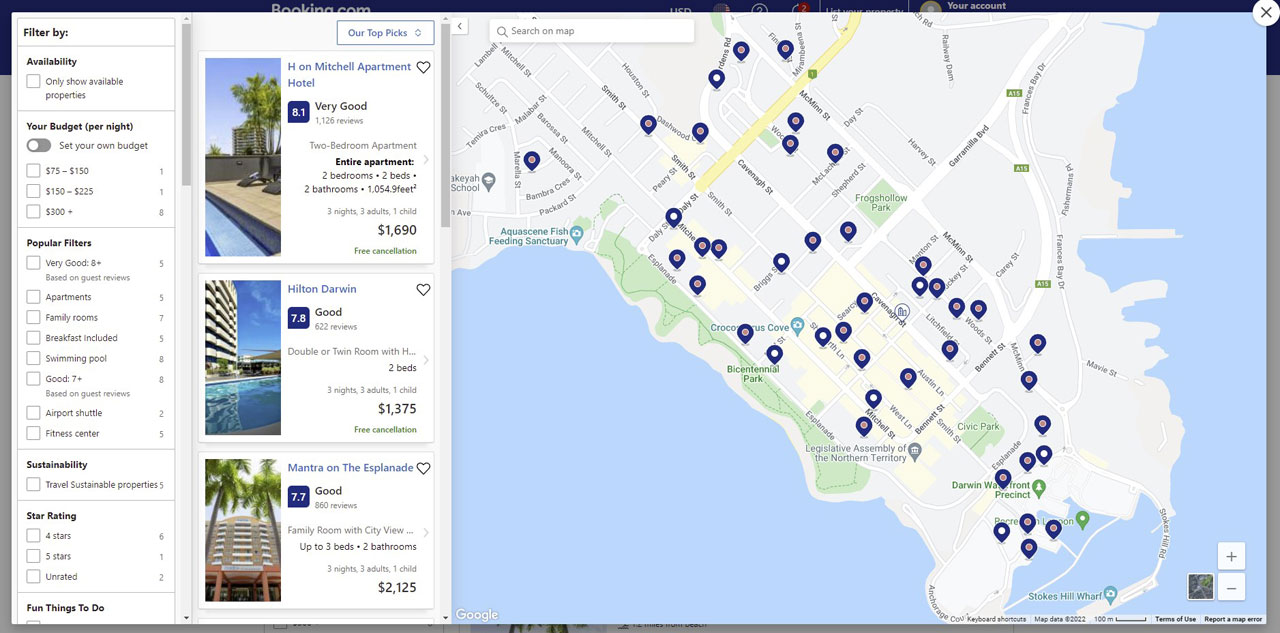Click the Aquascene Fish Feeding Sanctuary marker

click(577, 233)
